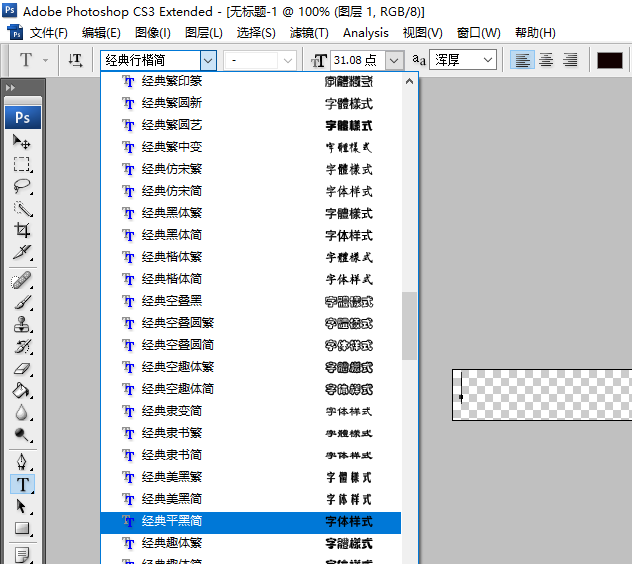Choose font 经典繁圆新

coord(251,103)
